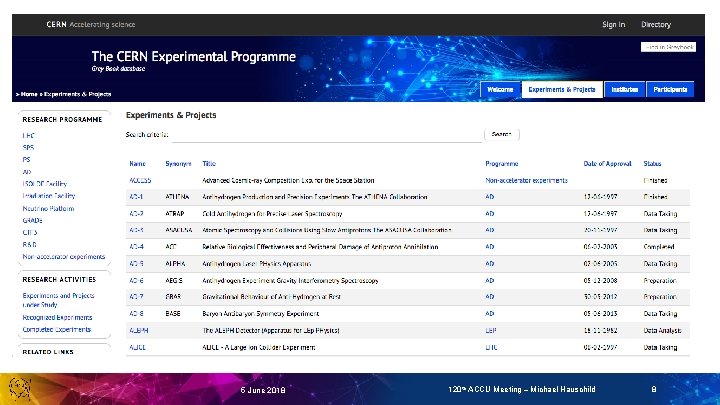
Task: Sort by the Synonym column header
Action: [x=178, y=163]
